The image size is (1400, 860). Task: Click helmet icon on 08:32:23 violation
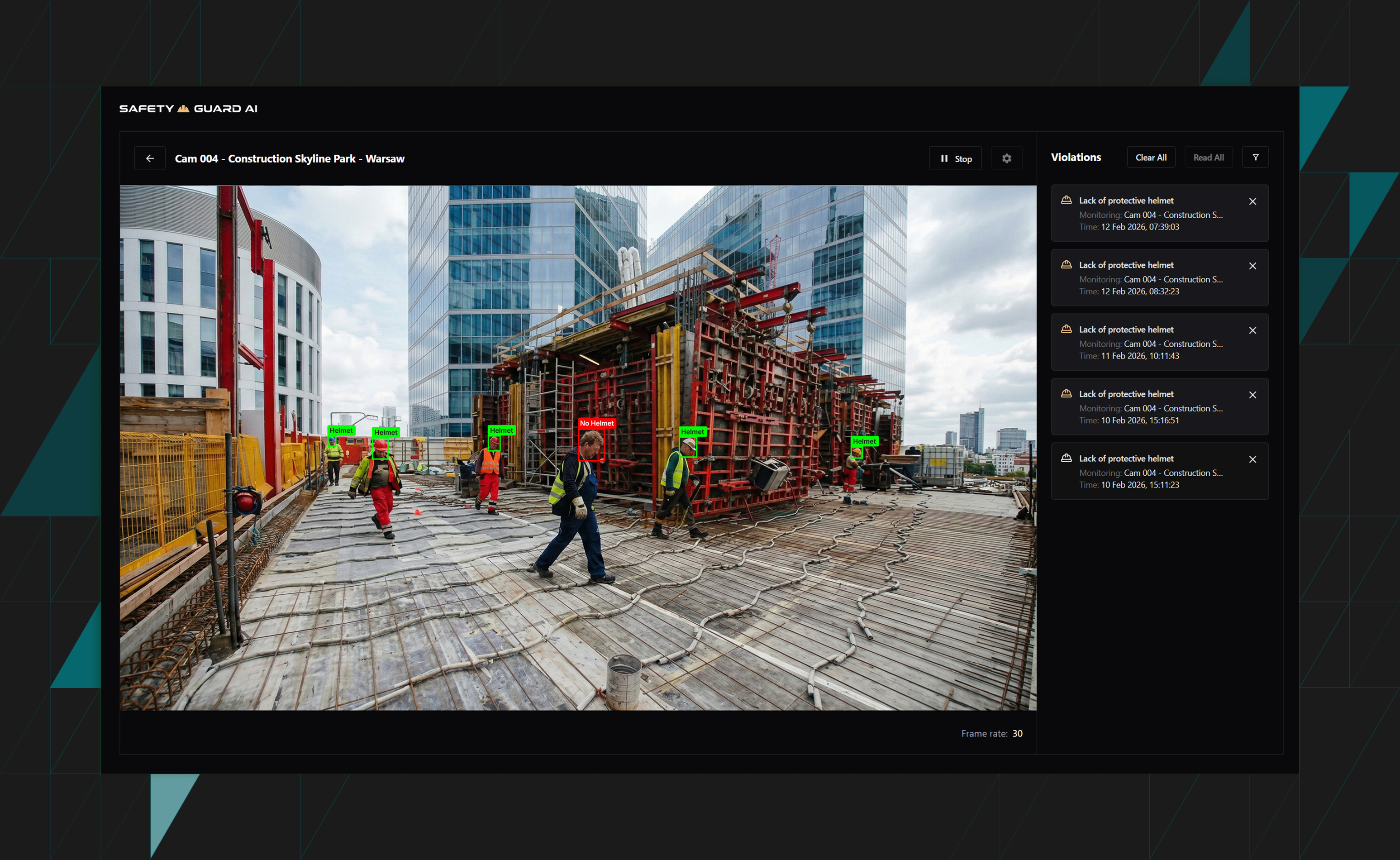pos(1066,264)
